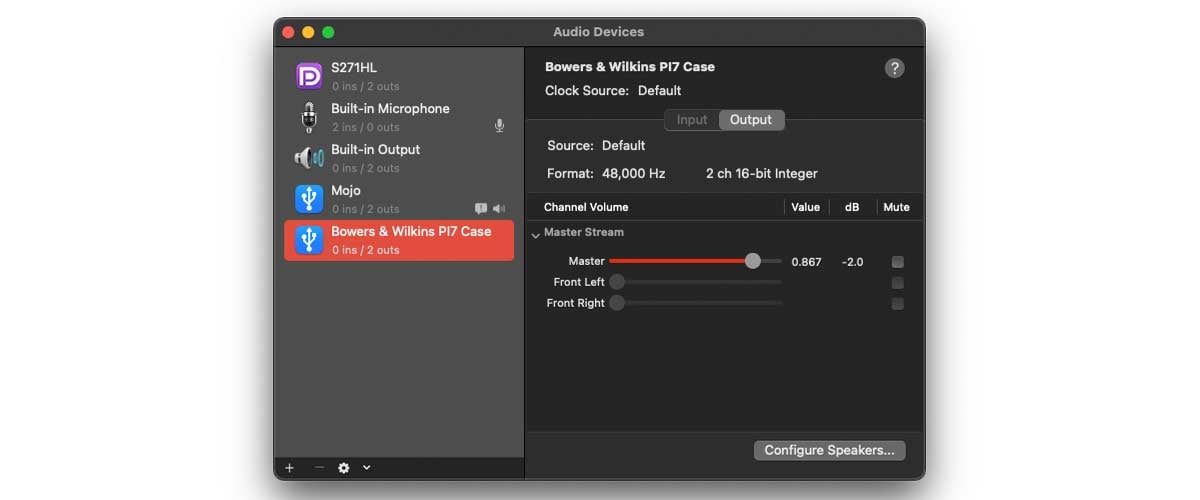Select the Mojo device name
1200x500 pixels.
346,191
